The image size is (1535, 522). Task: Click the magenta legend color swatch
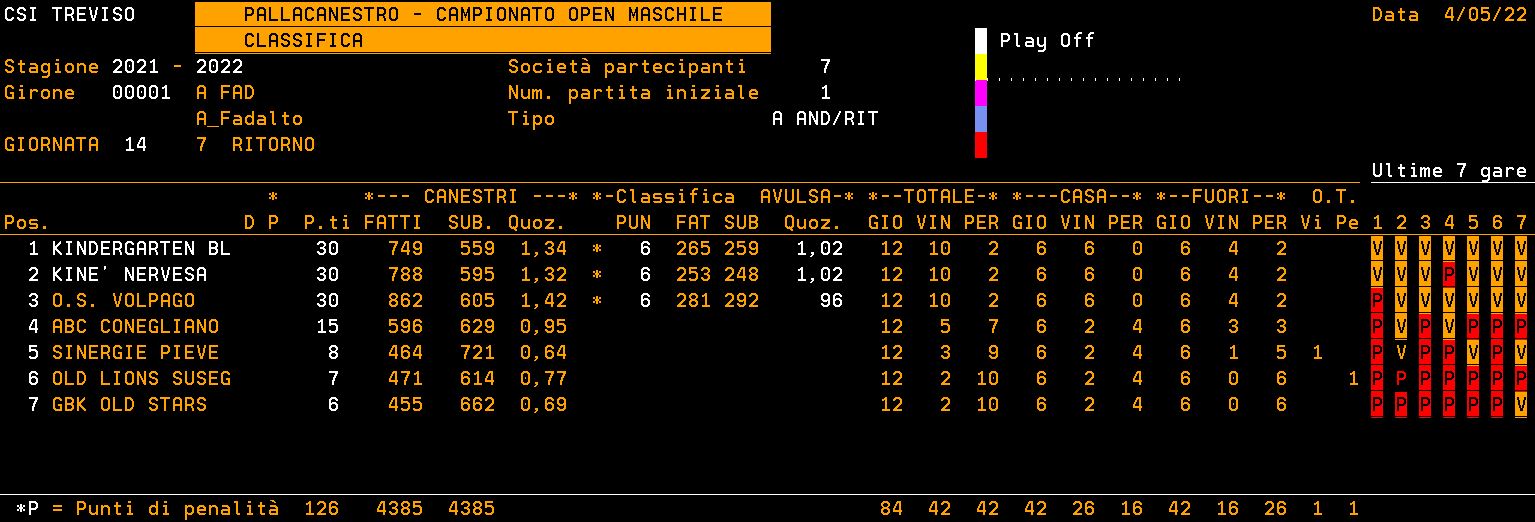click(x=981, y=93)
